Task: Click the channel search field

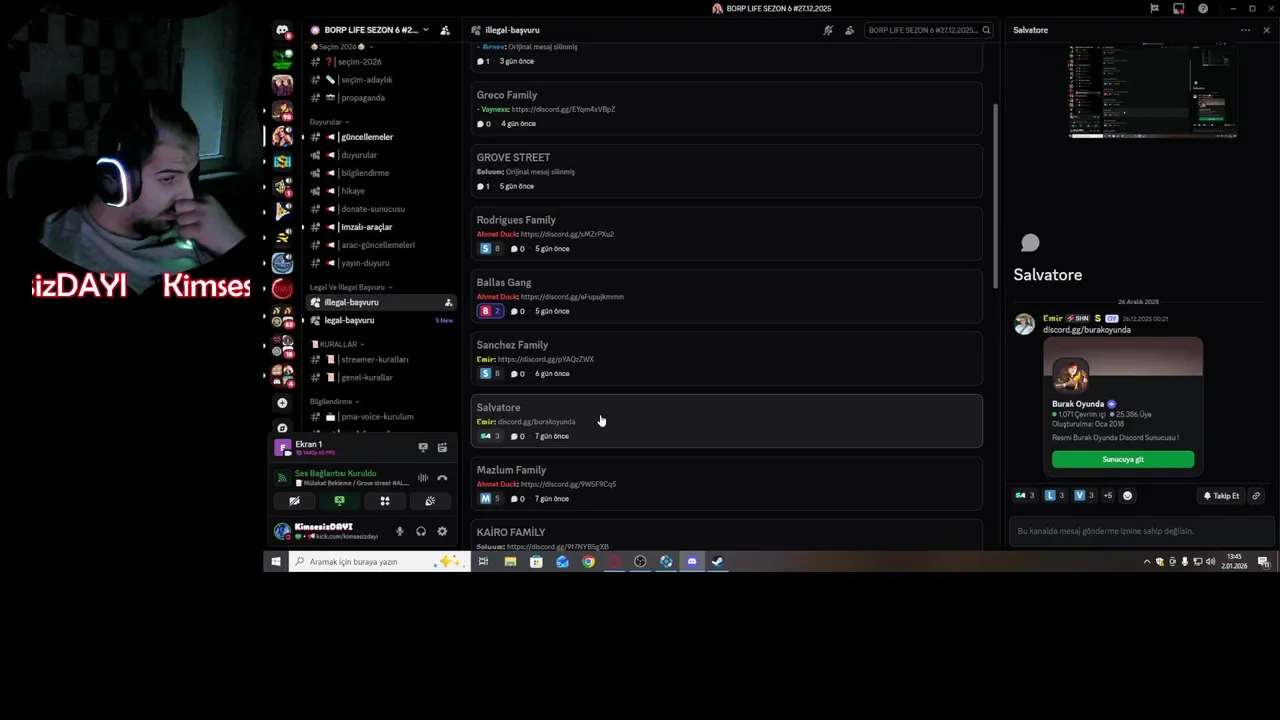Action: pos(929,30)
